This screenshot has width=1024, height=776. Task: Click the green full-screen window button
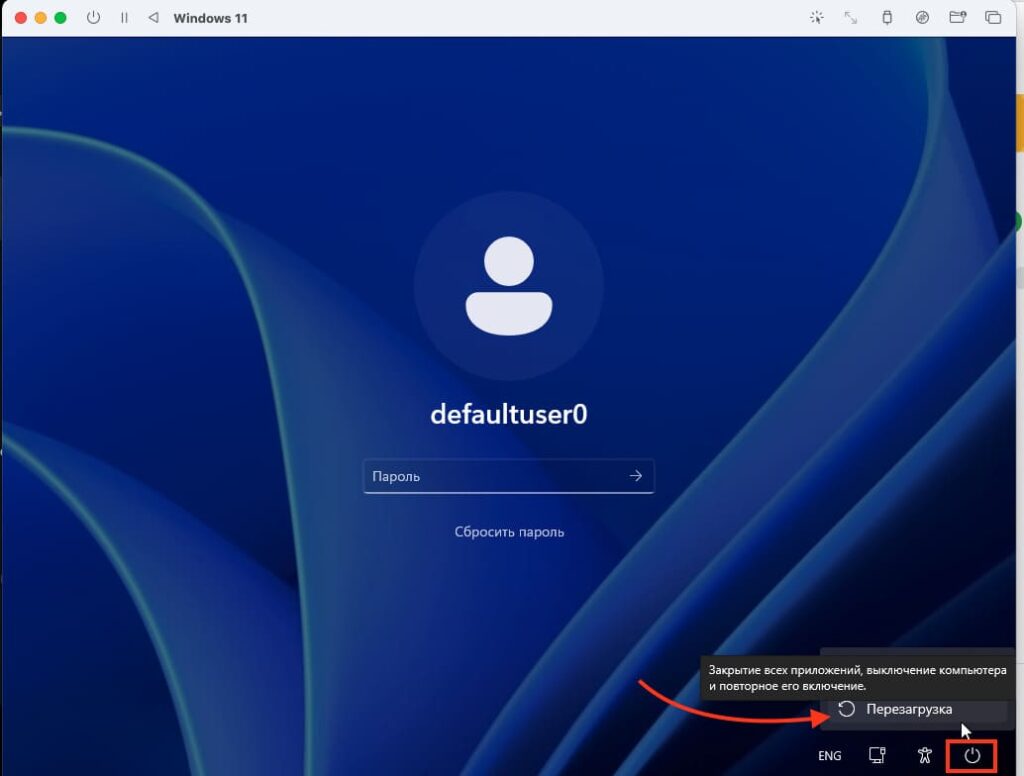(x=60, y=18)
